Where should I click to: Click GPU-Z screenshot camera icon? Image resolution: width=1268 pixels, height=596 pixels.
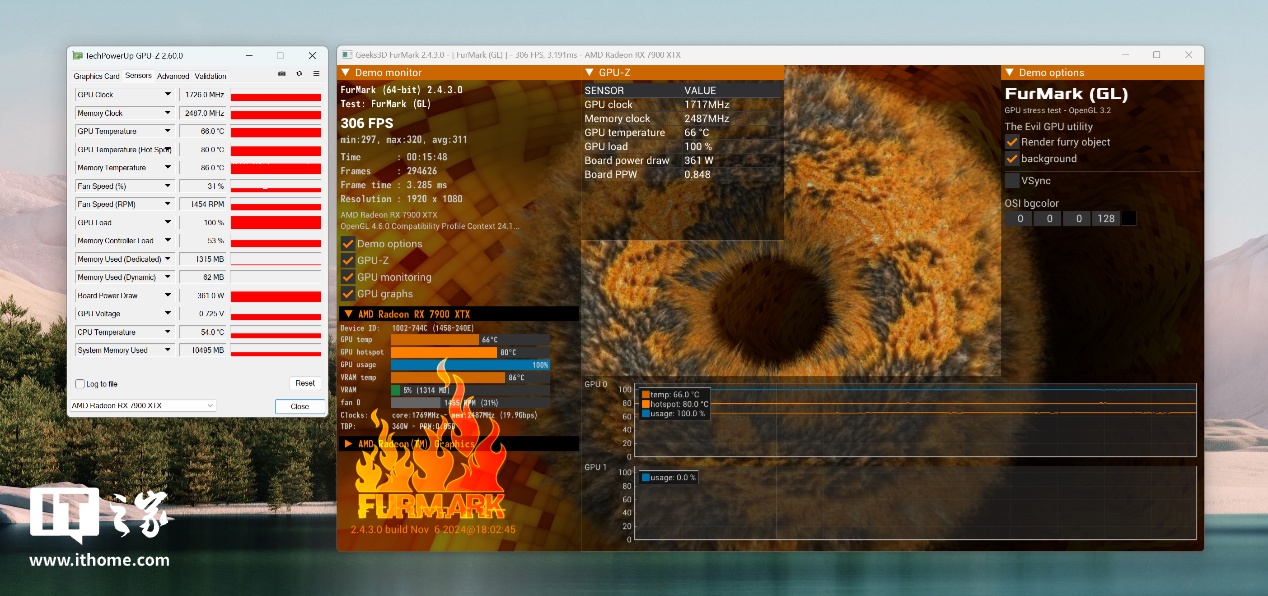(282, 74)
